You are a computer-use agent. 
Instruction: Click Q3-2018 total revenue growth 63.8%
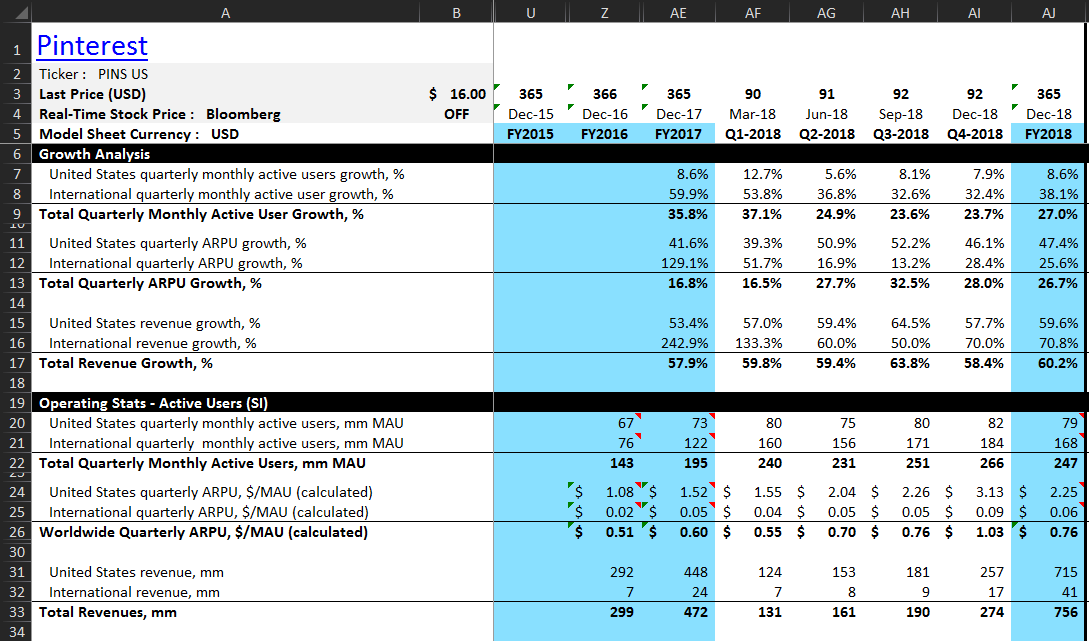click(x=901, y=363)
